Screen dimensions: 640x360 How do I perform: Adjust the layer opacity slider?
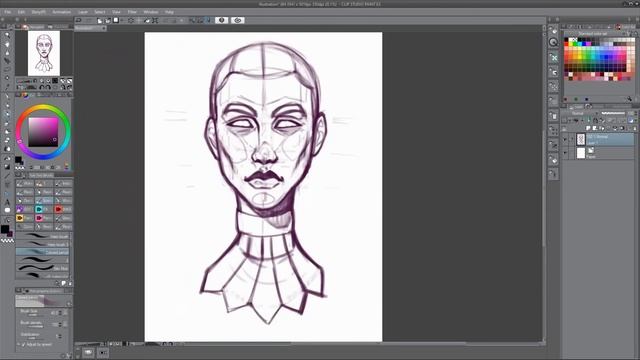(x=613, y=113)
